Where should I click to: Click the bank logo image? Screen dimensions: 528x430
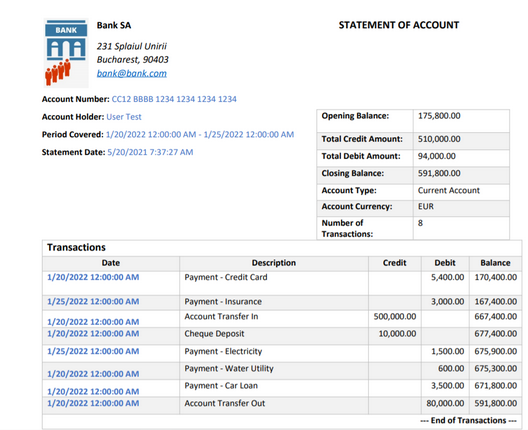pos(66,53)
